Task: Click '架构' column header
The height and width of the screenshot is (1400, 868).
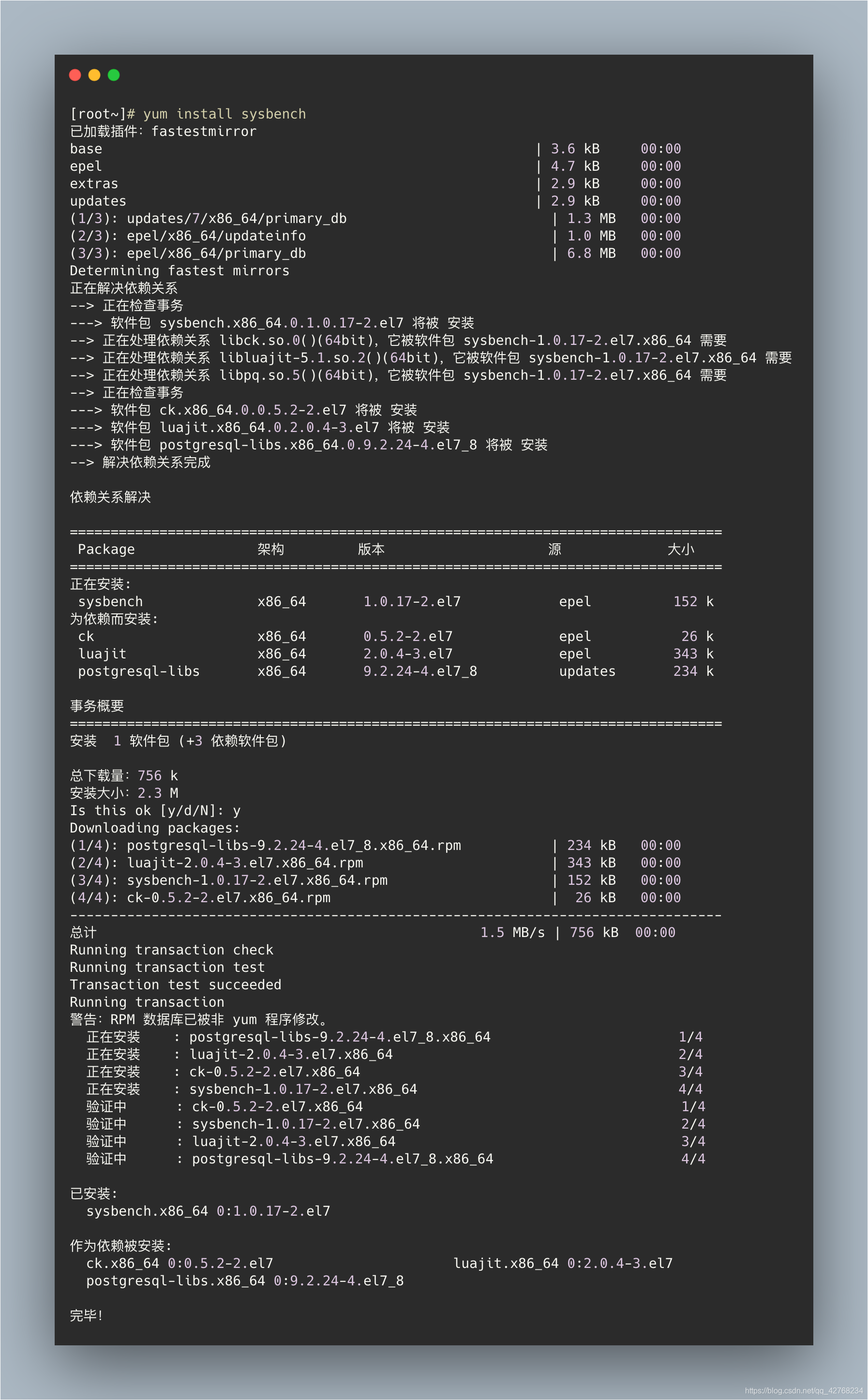Action: (x=270, y=550)
